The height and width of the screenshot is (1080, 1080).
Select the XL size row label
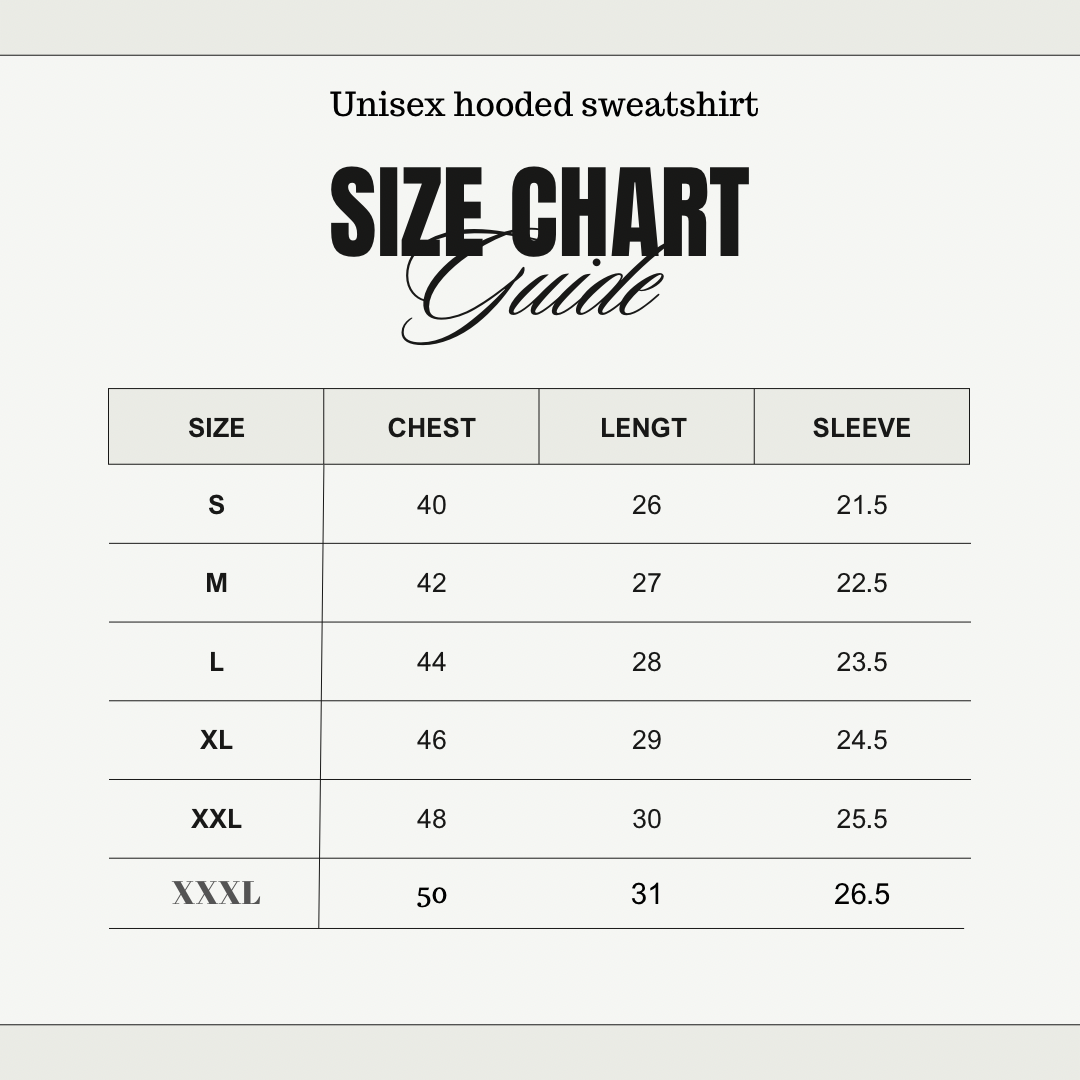coord(216,740)
